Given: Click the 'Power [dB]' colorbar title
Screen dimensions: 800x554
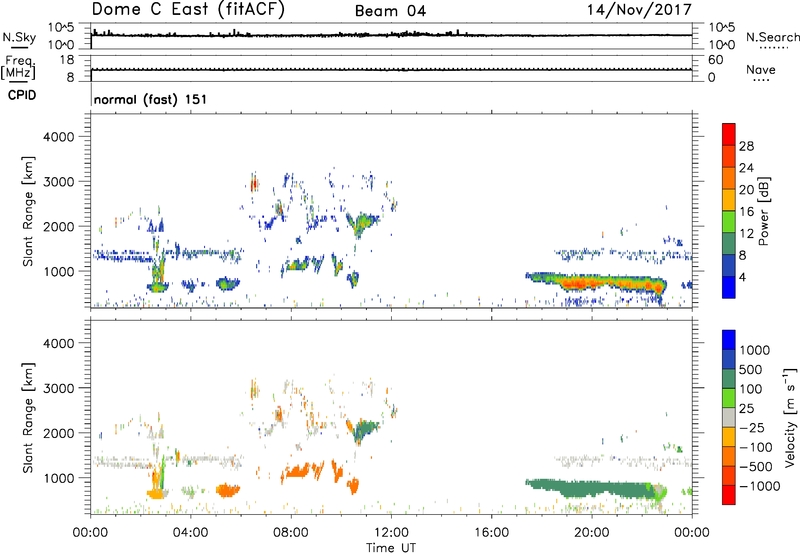Looking at the screenshot, I should point(763,211).
